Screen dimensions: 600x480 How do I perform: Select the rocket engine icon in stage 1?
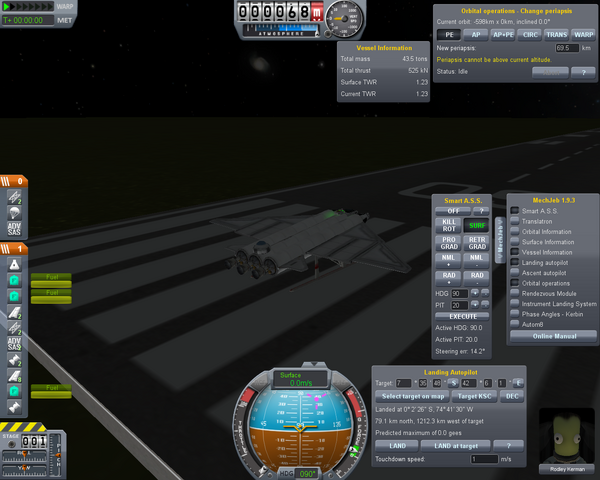(14, 264)
